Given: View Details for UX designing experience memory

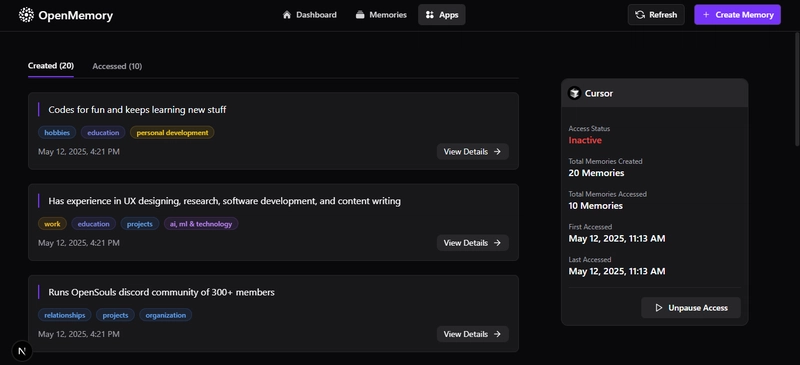Looking at the screenshot, I should (472, 243).
